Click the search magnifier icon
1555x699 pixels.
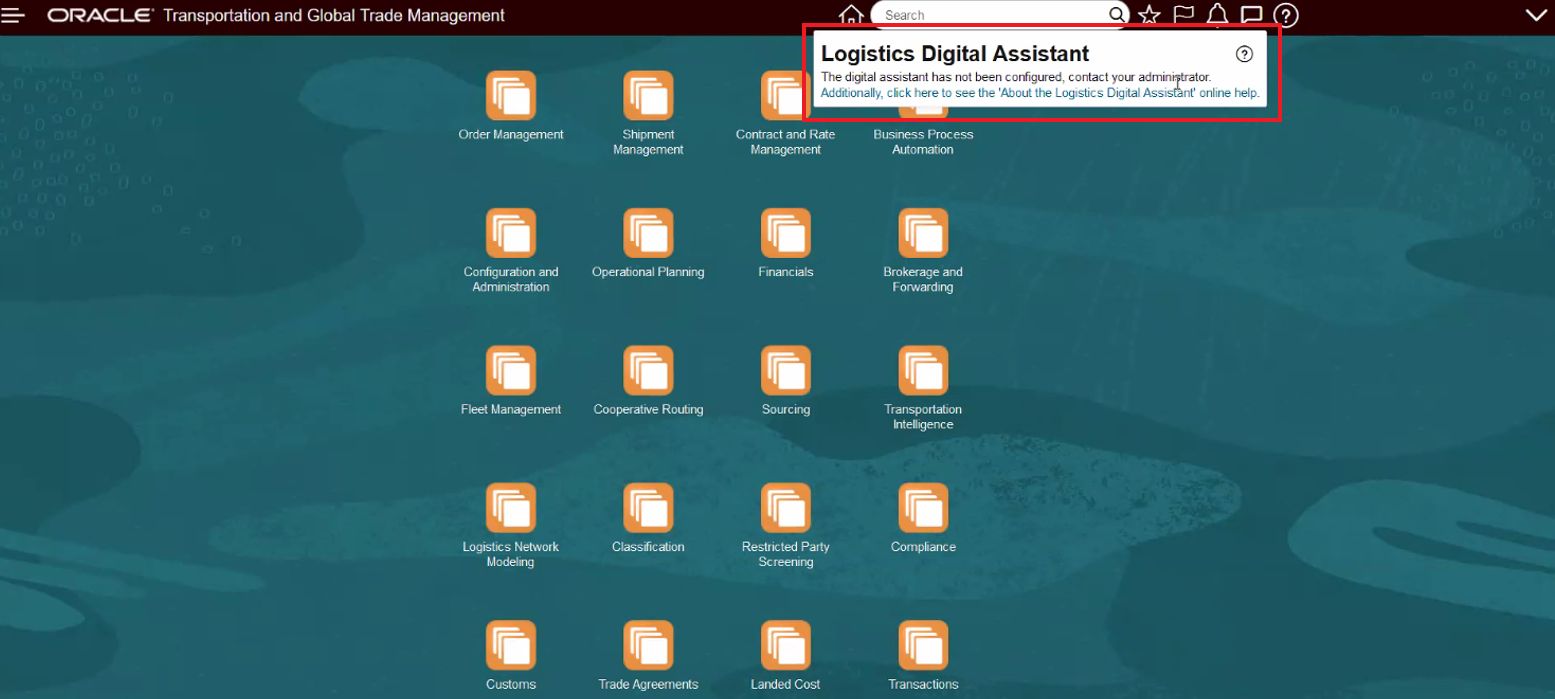(1117, 15)
